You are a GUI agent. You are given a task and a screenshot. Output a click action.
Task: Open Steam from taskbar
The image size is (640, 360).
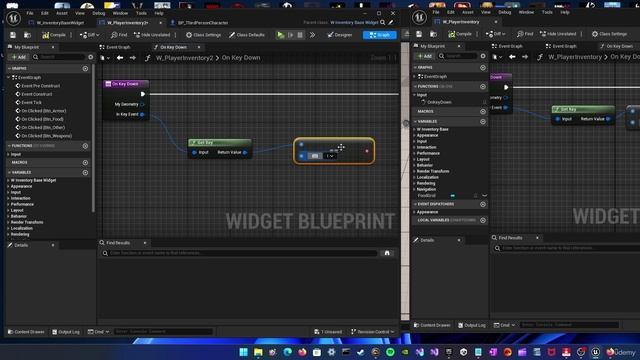coord(361,352)
